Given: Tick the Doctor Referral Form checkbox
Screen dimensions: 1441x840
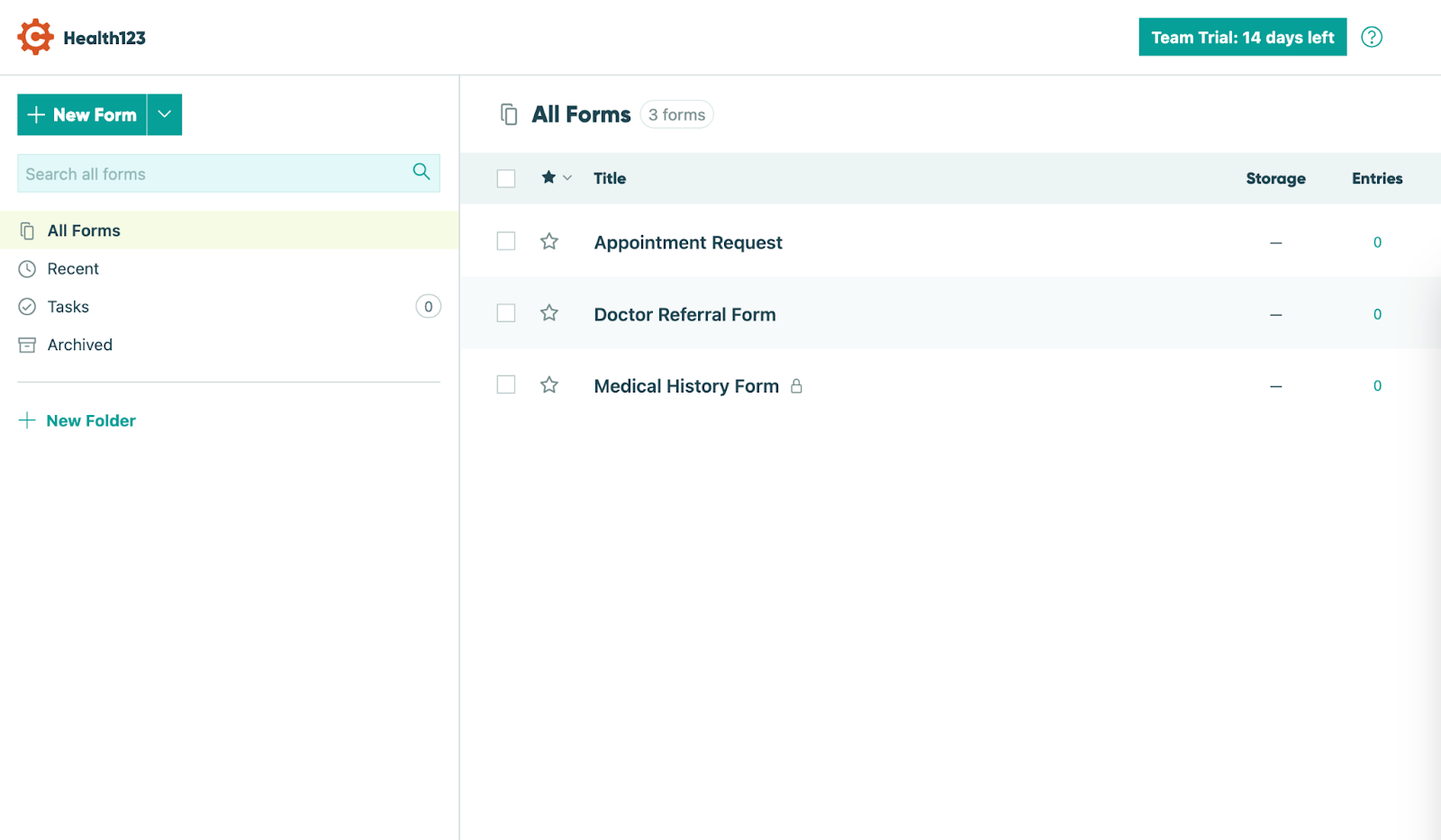Looking at the screenshot, I should coord(506,313).
